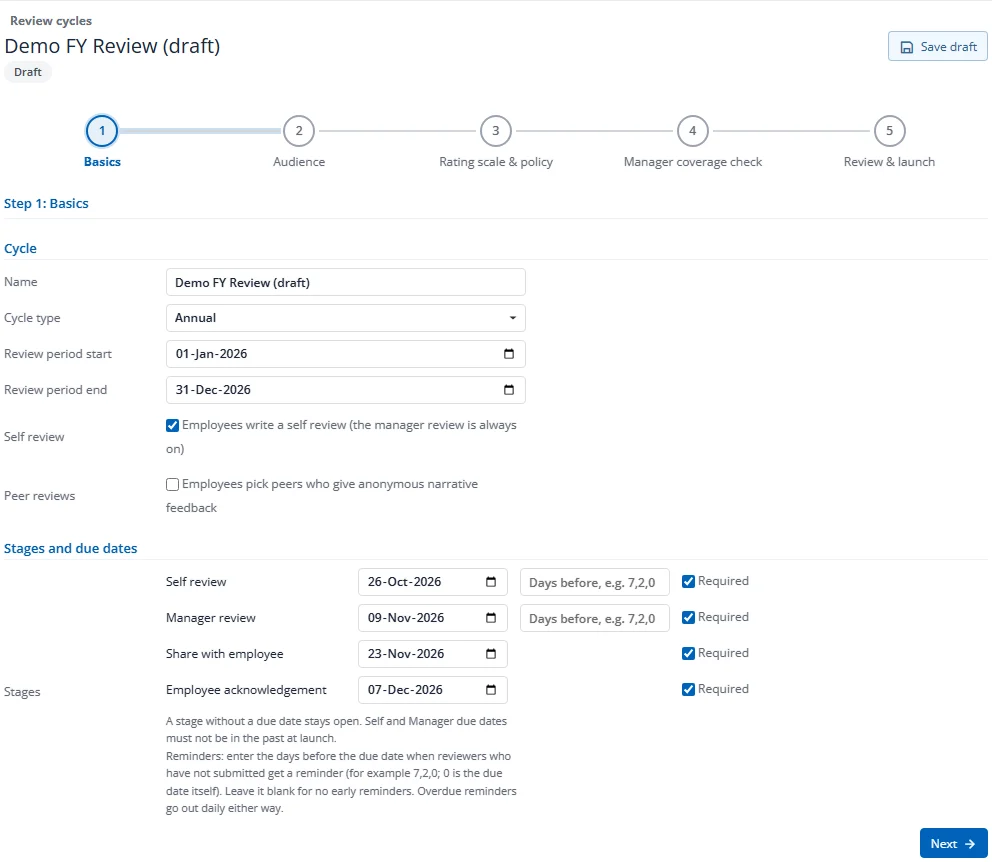Screen dimensions: 992x862
Task: Click Next to continue
Action: click(x=953, y=844)
